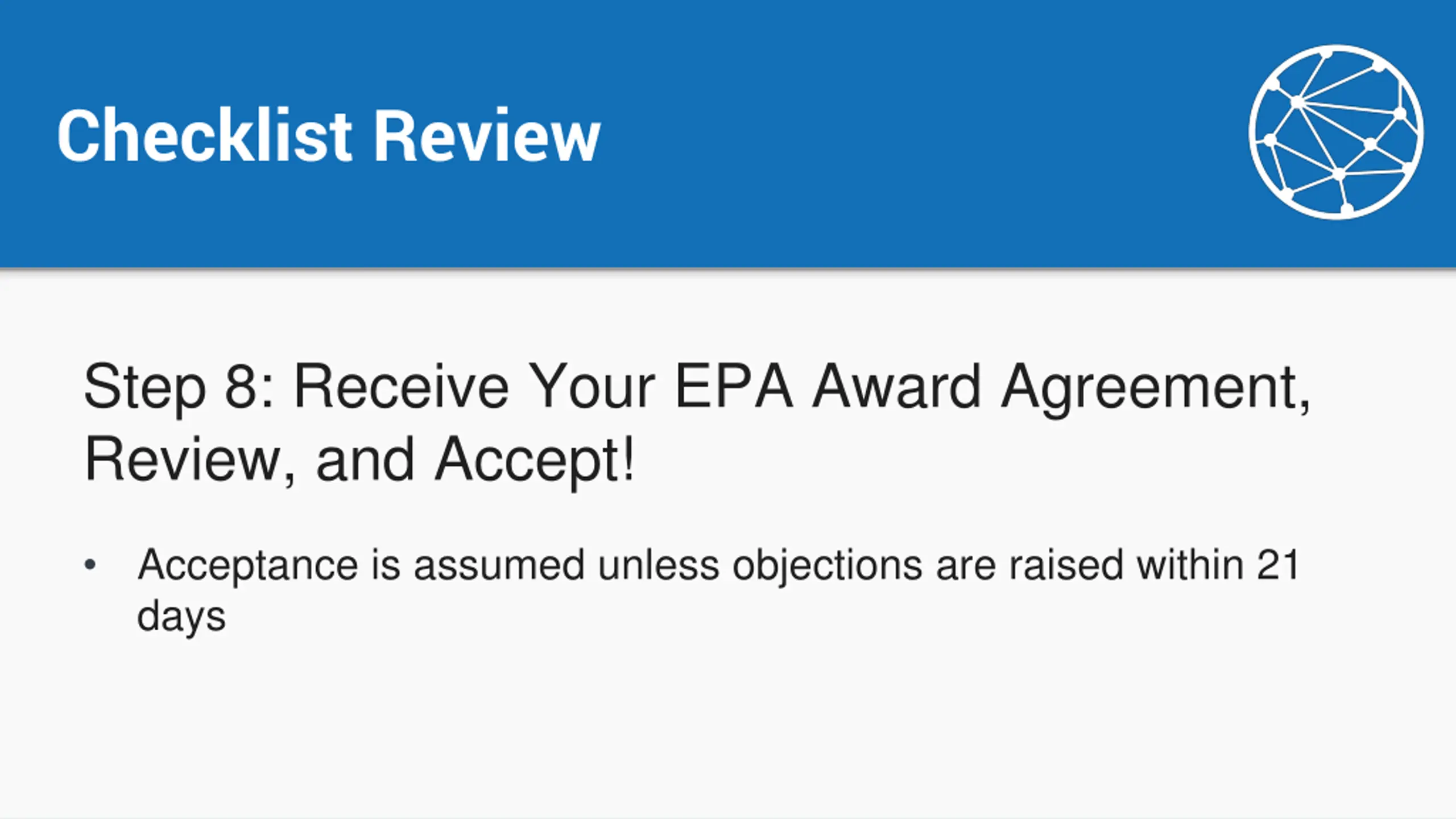The height and width of the screenshot is (819, 1456).
Task: Click the word "EPA" in the heading
Action: pos(734,387)
